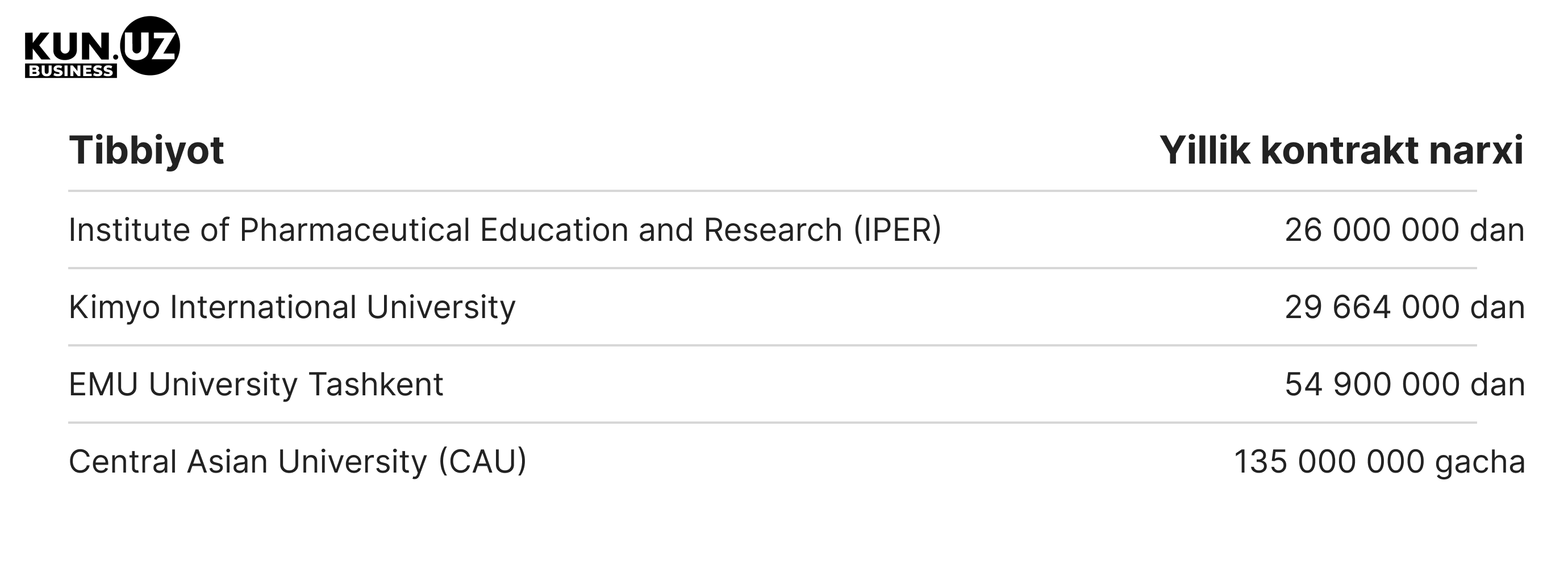
Task: Click the 29 664 000 dan price
Action: [x=1405, y=307]
